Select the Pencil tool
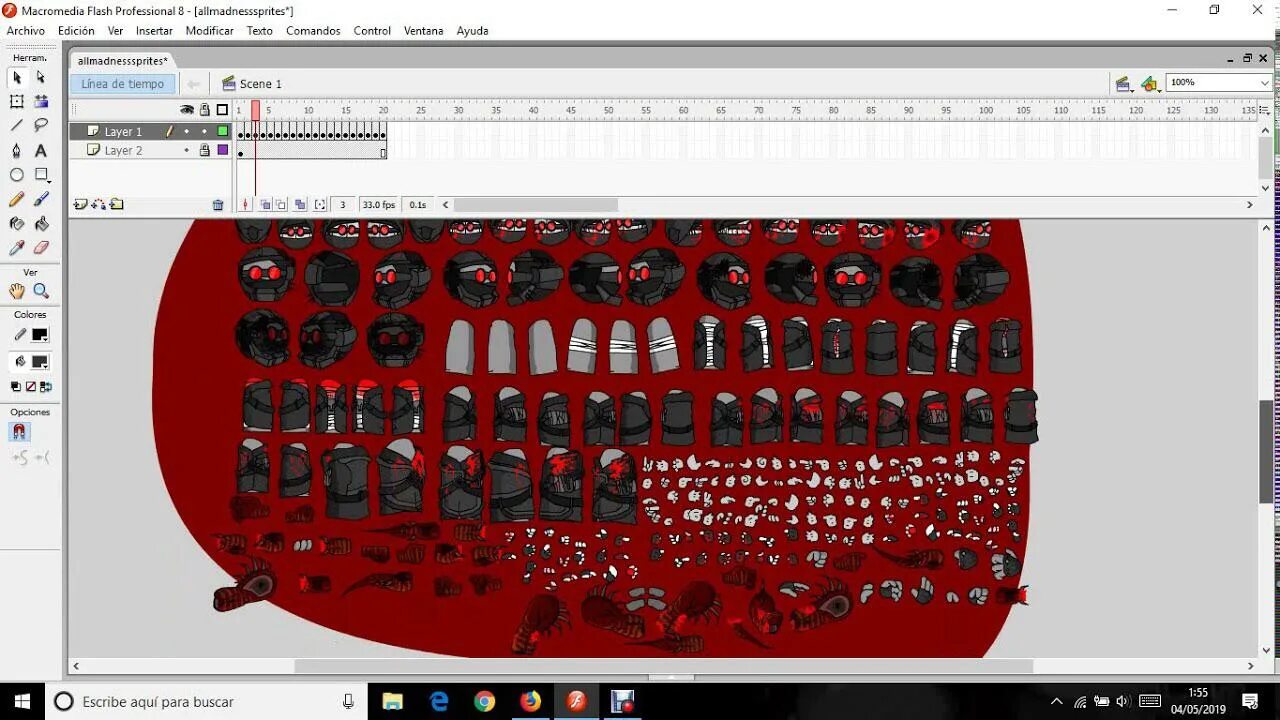1280x720 pixels. [x=17, y=199]
